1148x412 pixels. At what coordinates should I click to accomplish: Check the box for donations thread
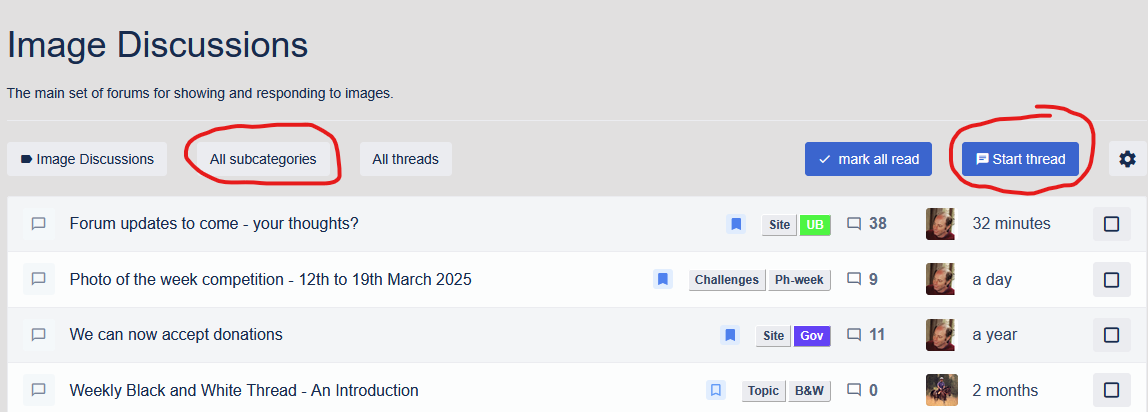pyautogui.click(x=1111, y=335)
